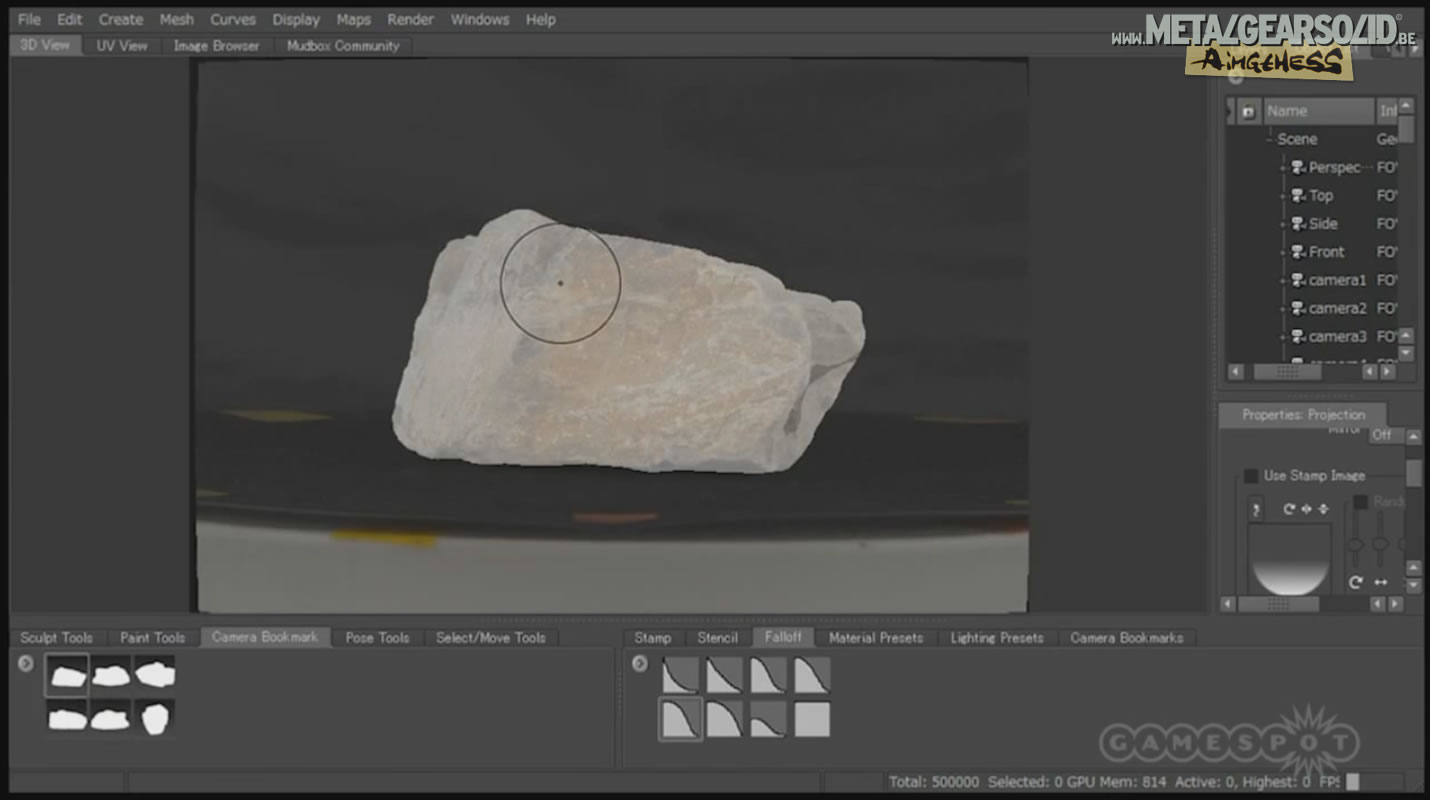Select camera2 in the object list
The image size is (1430, 800).
(1328, 308)
